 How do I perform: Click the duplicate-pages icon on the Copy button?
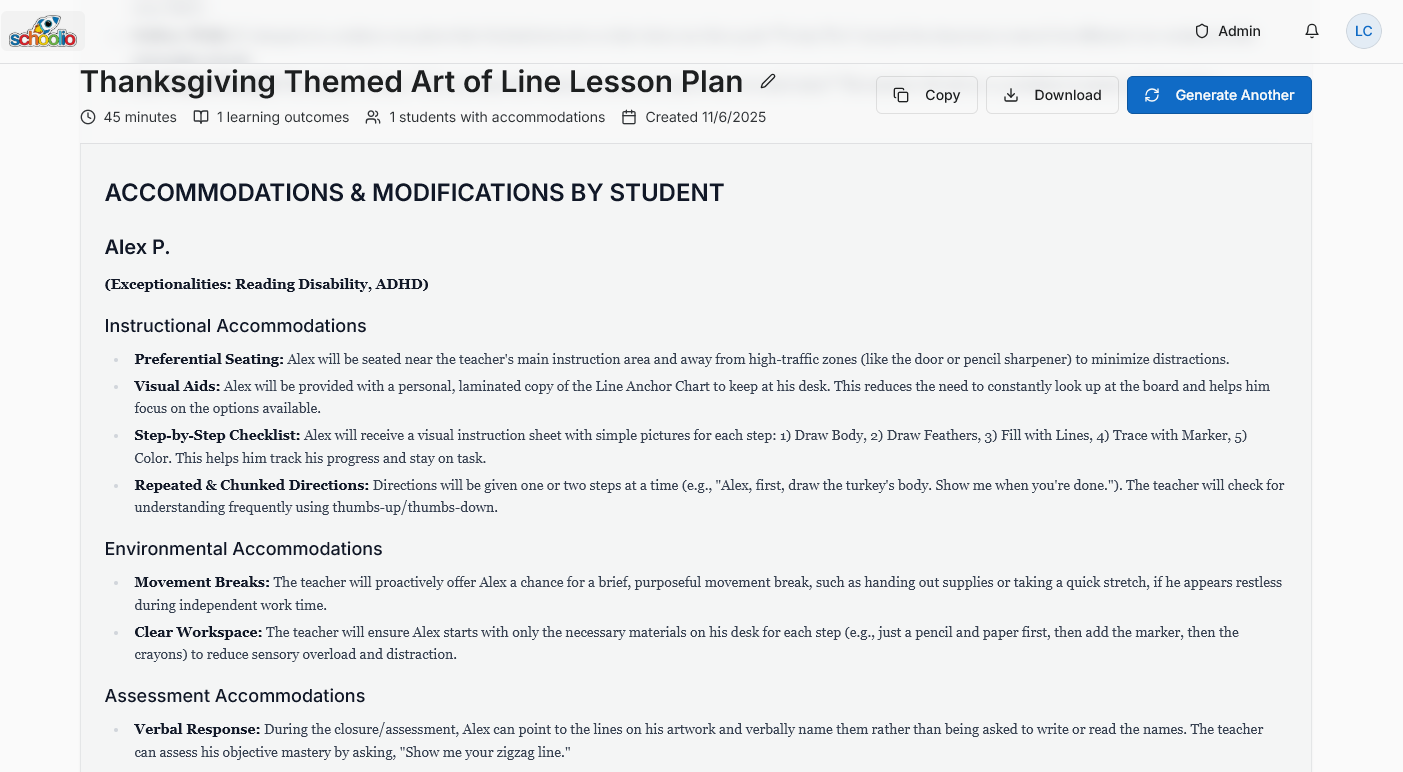coord(903,94)
